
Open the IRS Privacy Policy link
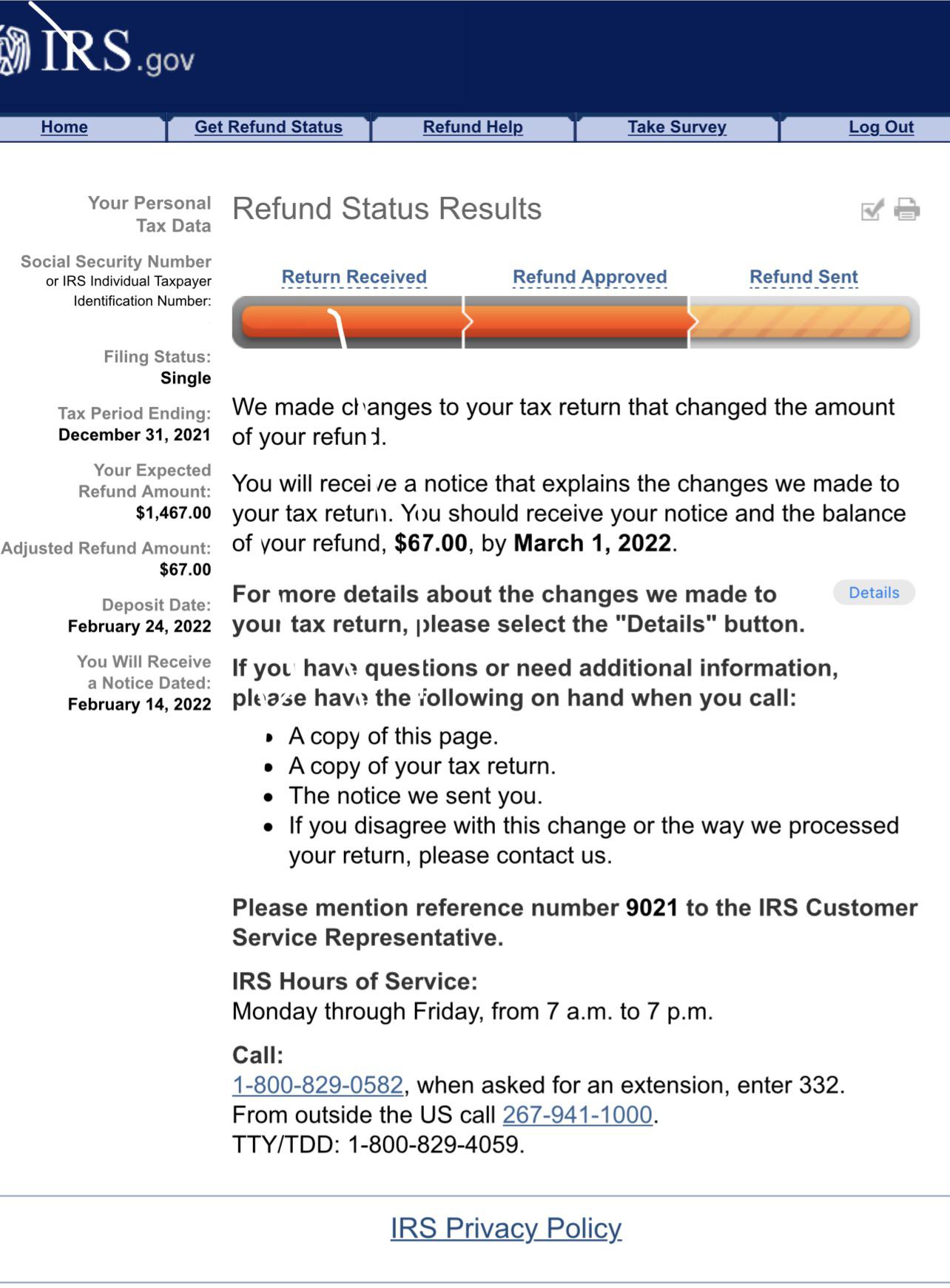pyautogui.click(x=506, y=1227)
